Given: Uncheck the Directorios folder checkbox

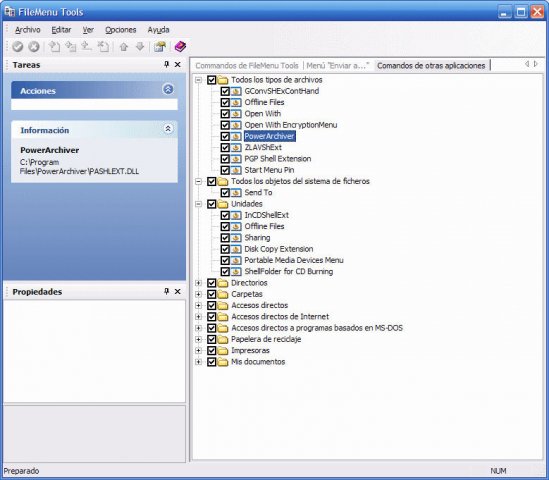Looking at the screenshot, I should (x=211, y=283).
